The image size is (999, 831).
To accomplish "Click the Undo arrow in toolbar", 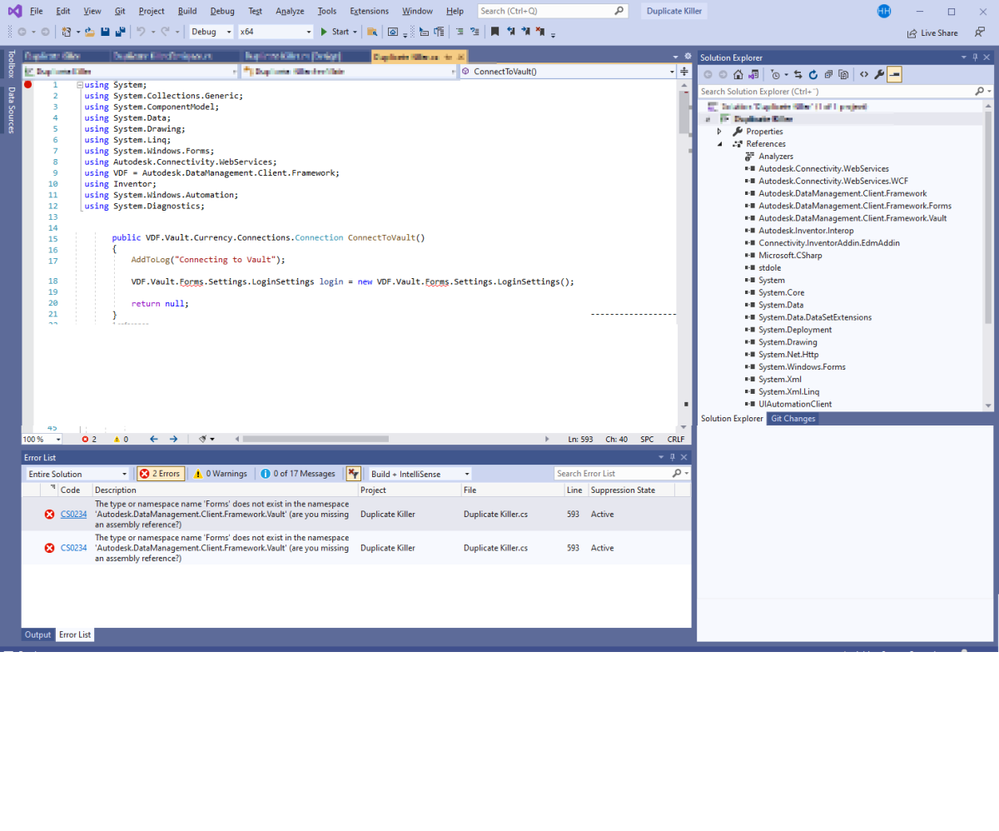I will point(141,32).
